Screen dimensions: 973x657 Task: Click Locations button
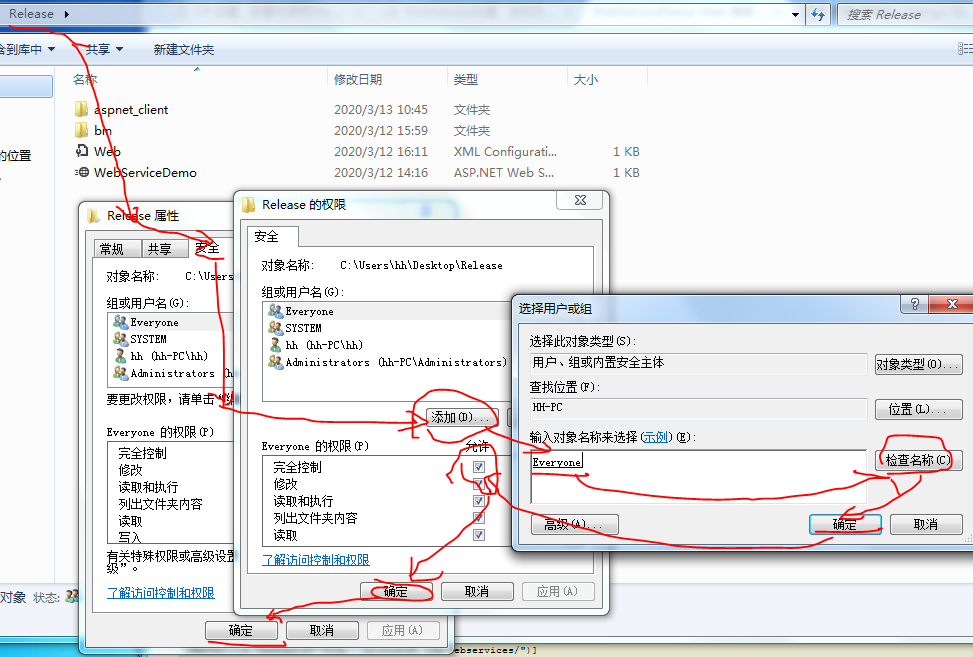(918, 409)
